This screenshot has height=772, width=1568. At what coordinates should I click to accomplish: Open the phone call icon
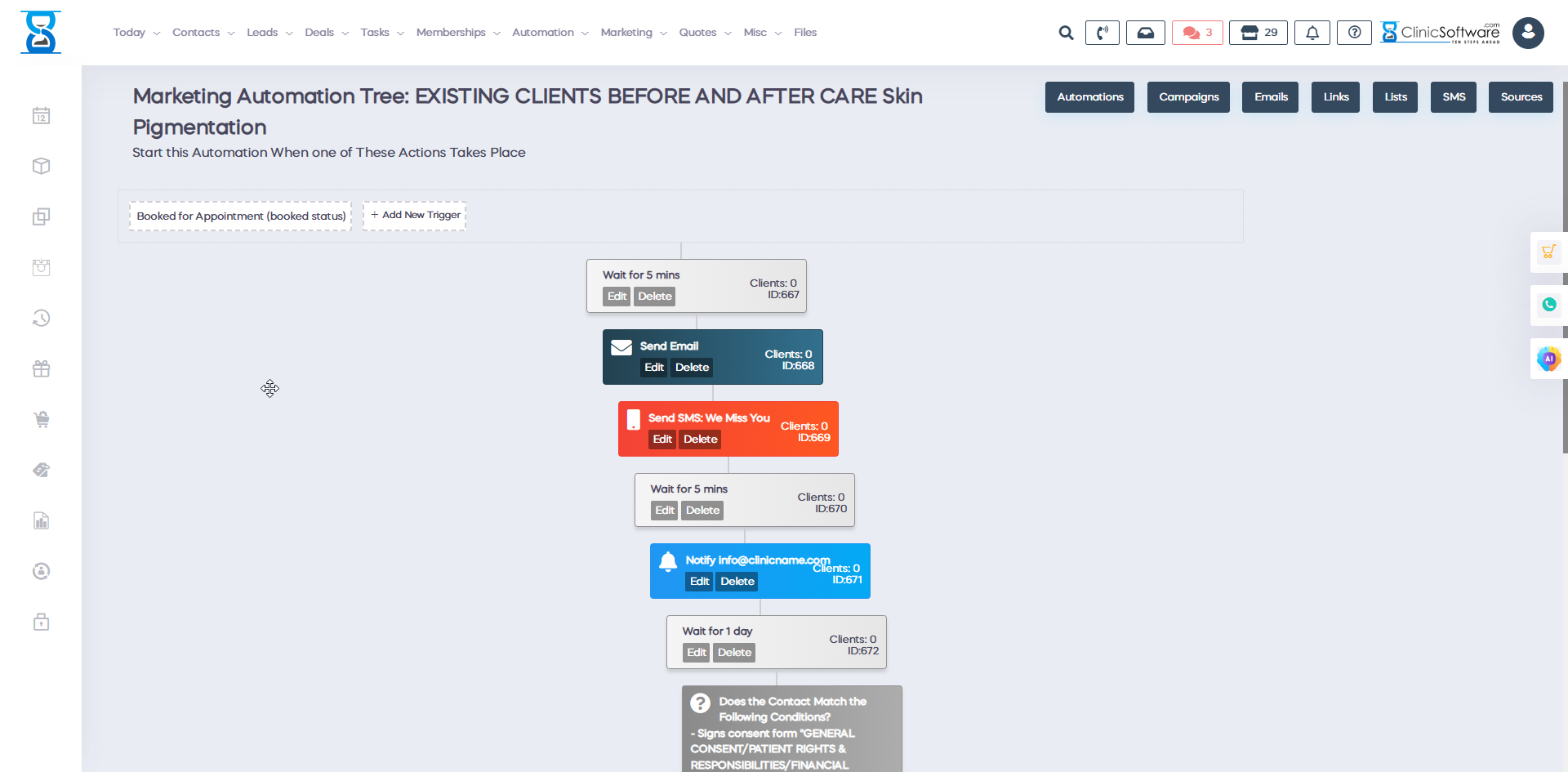click(1102, 33)
